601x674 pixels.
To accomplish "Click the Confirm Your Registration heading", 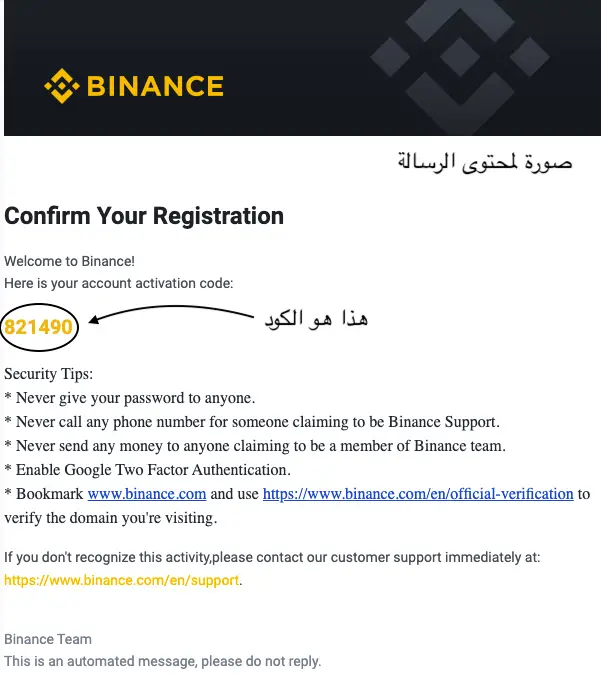I will click(x=144, y=216).
